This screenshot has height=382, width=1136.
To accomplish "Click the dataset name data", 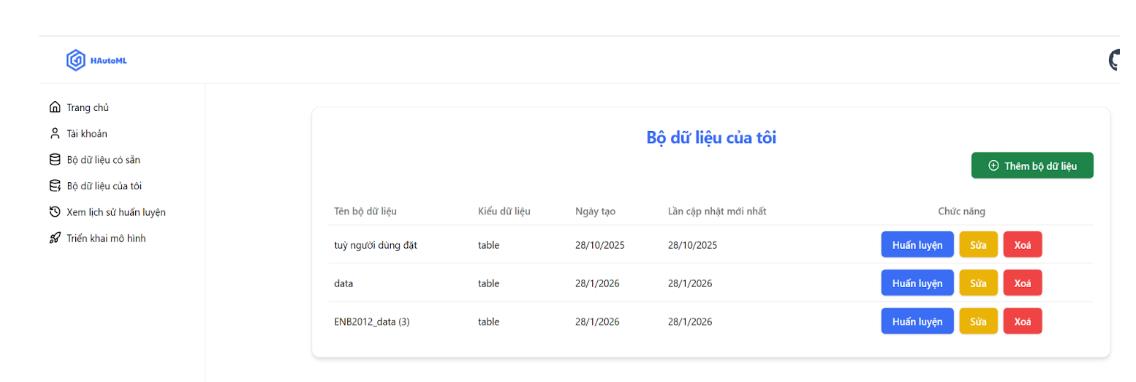I will click(343, 283).
